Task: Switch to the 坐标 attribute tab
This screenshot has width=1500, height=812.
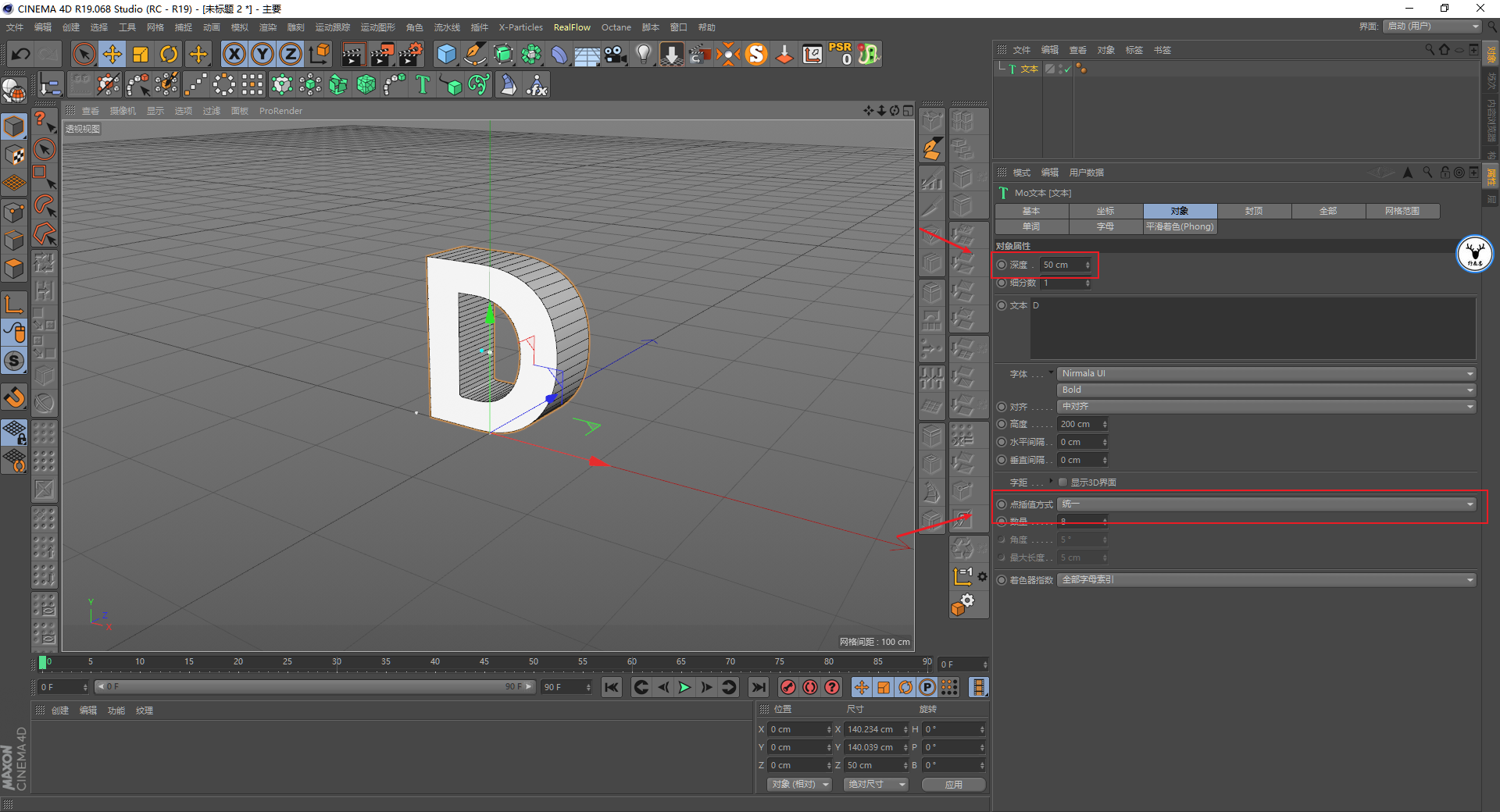Action: click(x=1105, y=211)
